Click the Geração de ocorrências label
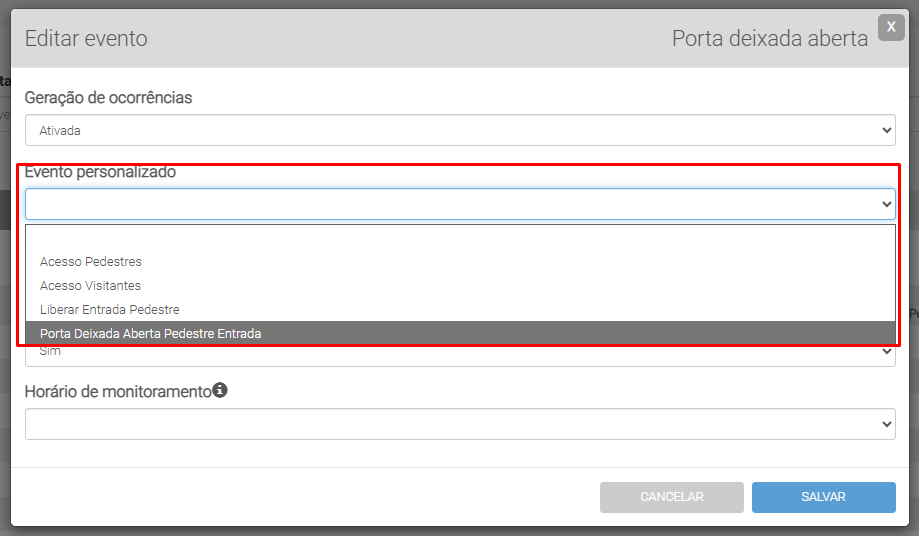Screen dimensions: 919x536 click(x=108, y=98)
